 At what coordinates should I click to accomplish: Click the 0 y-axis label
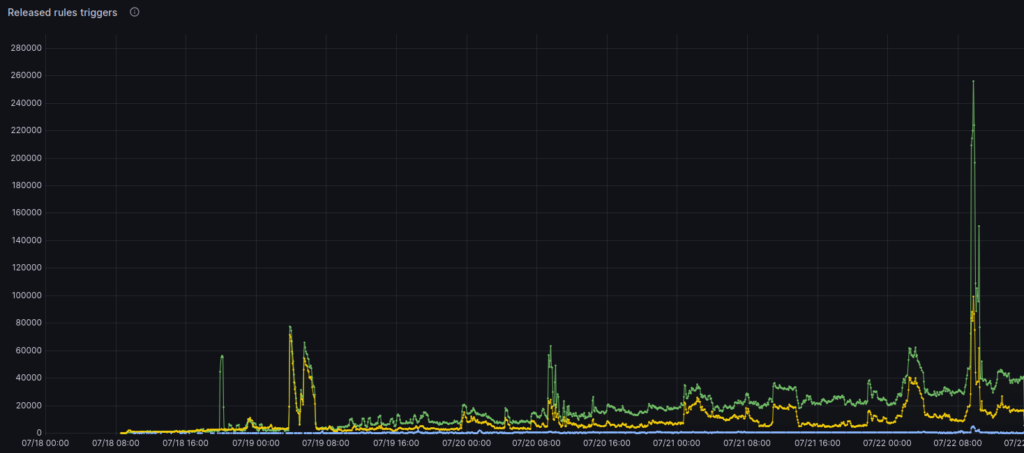coord(39,433)
